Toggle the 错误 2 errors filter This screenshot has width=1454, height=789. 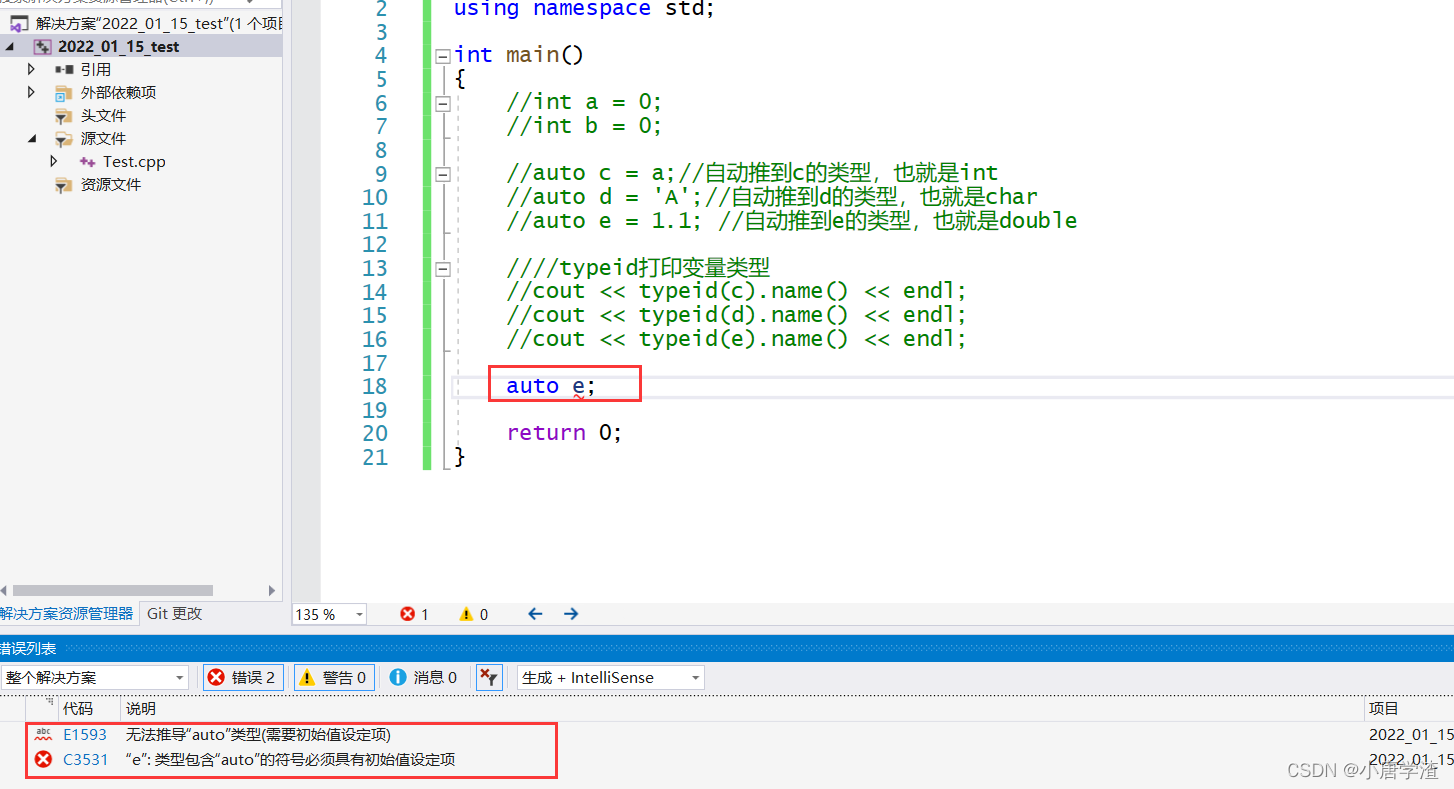tap(243, 678)
